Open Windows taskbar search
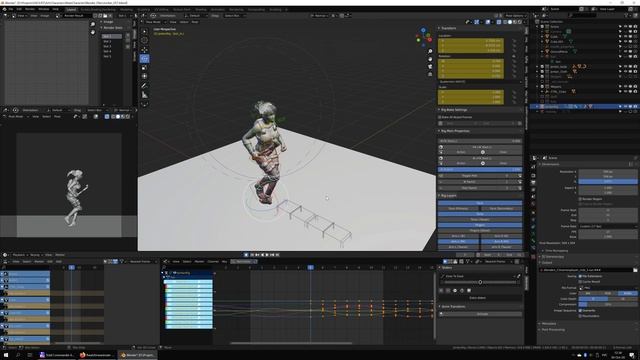This screenshot has width=640, height=360. point(18,355)
